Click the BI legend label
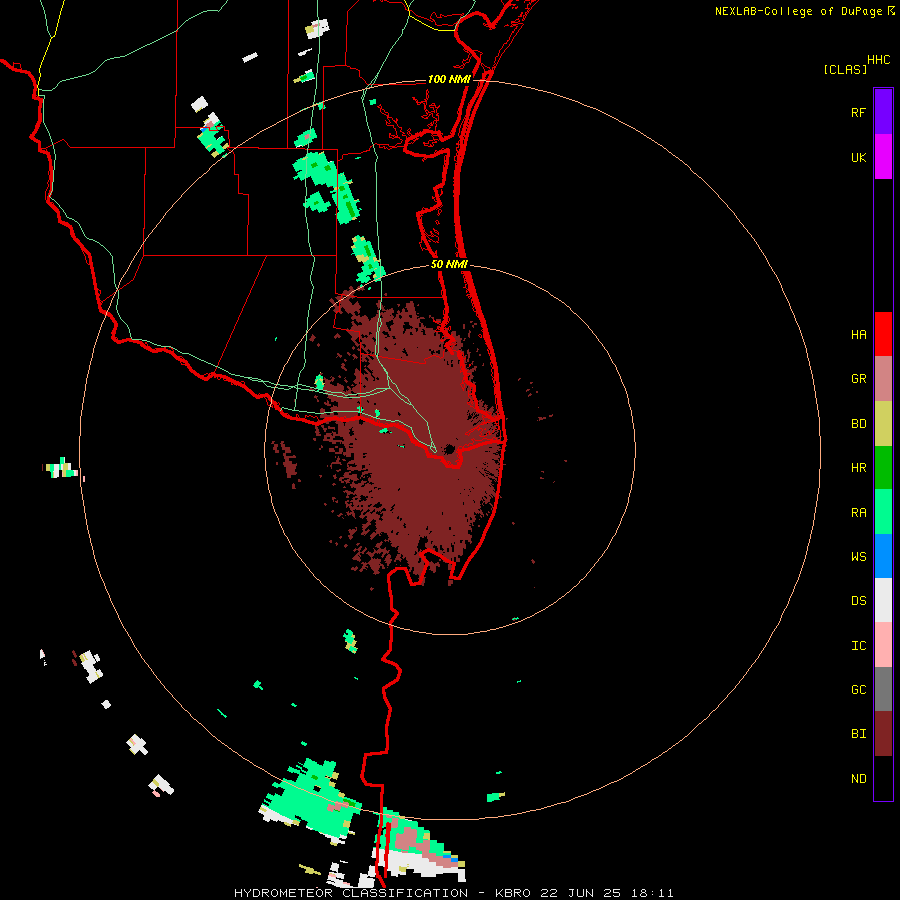900x900 pixels. coord(858,734)
